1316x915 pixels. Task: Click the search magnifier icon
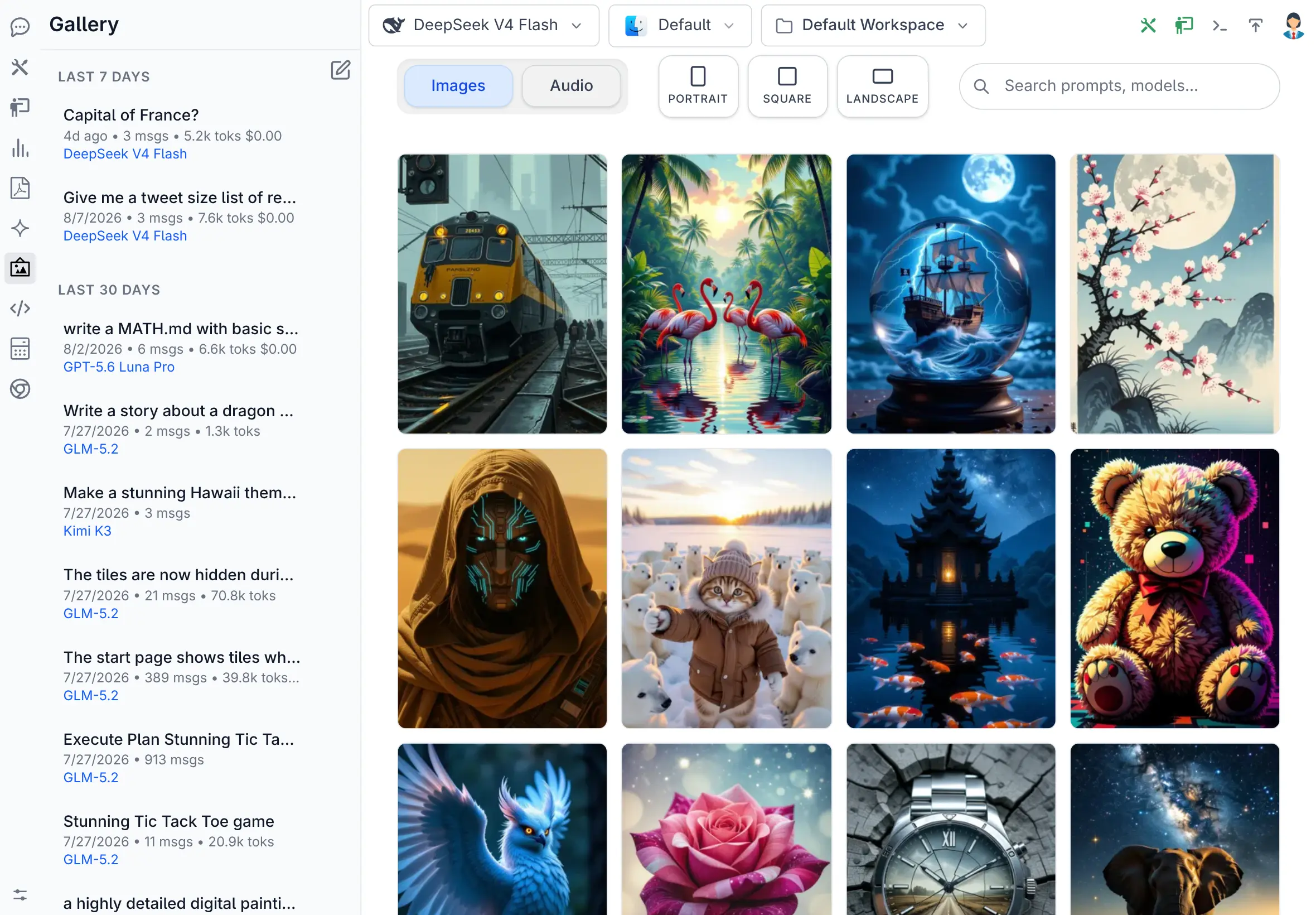point(981,86)
